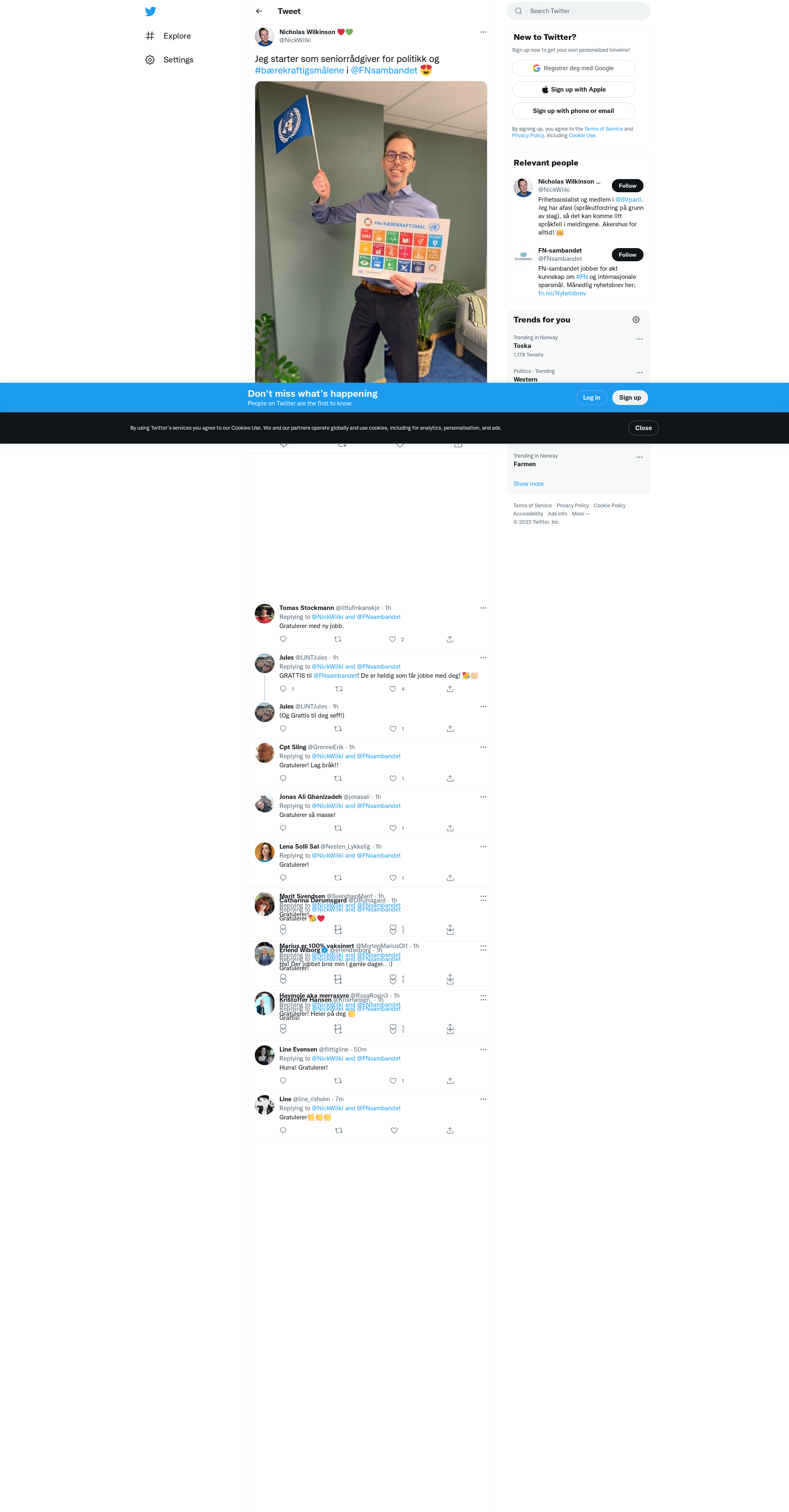Image resolution: width=789 pixels, height=1512 pixels.
Task: Click the Twitter bird logo
Action: 150,11
